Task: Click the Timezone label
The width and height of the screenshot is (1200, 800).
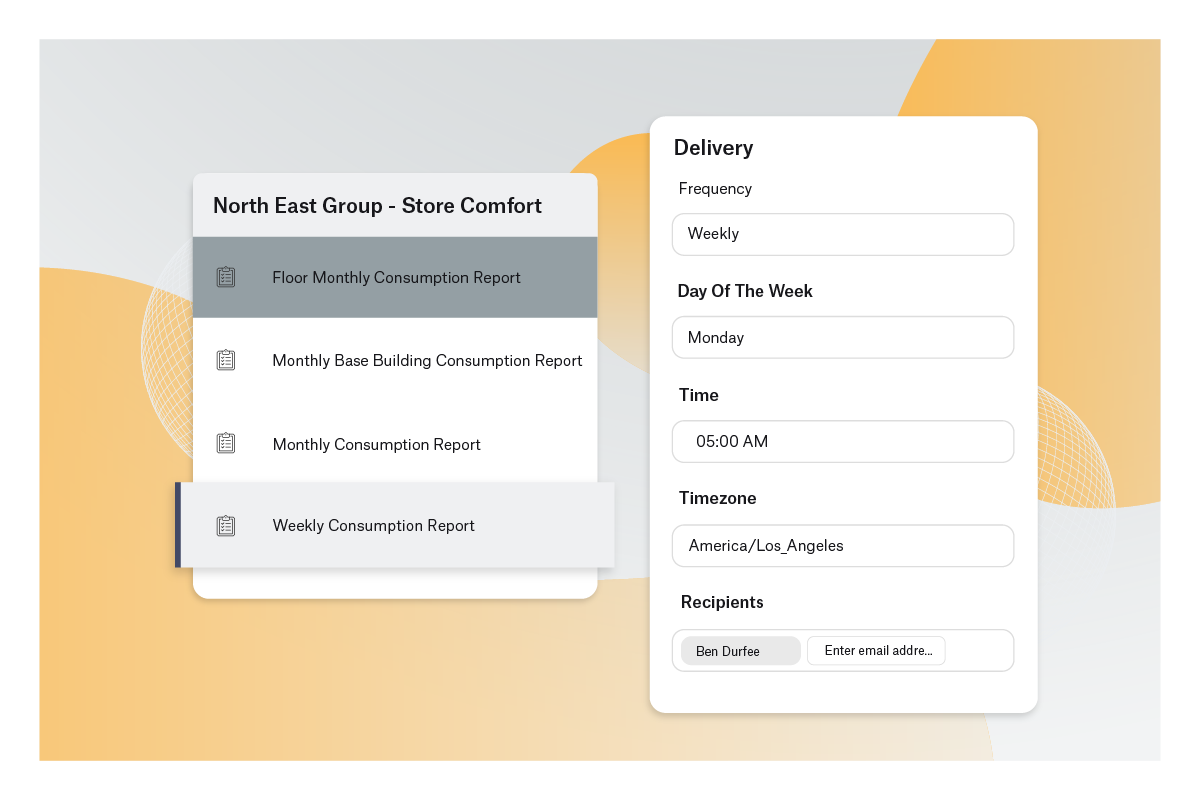Action: point(717,498)
